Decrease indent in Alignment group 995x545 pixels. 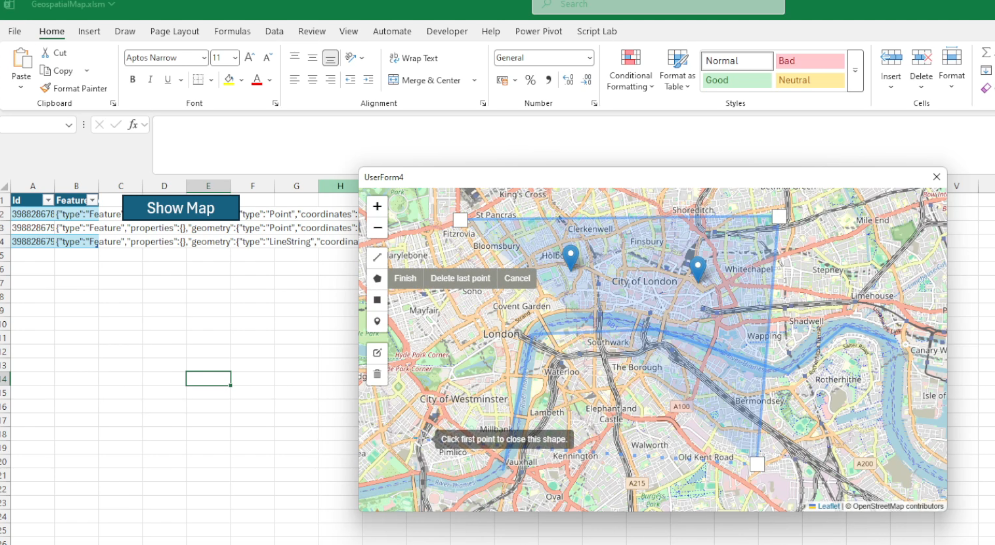tap(350, 80)
